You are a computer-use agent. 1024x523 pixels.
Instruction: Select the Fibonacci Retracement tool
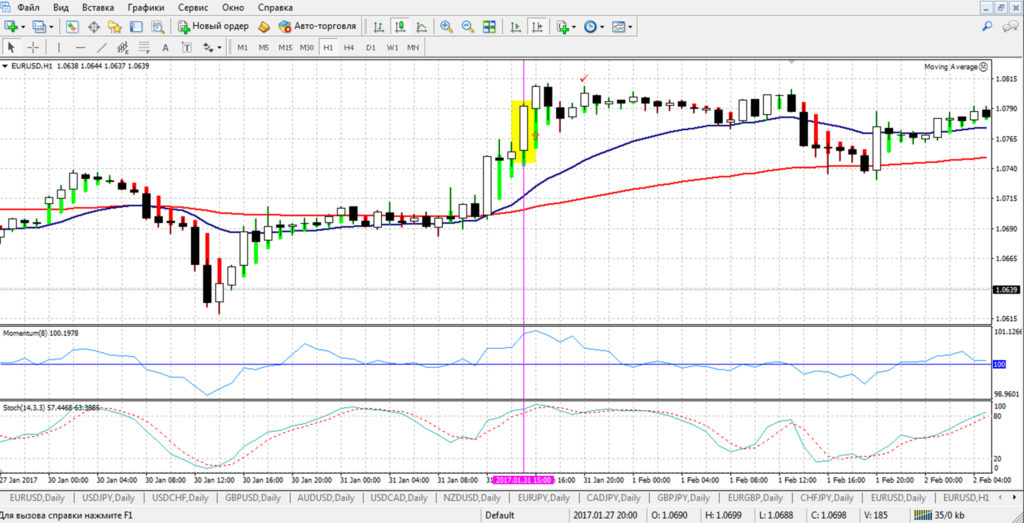pos(144,48)
